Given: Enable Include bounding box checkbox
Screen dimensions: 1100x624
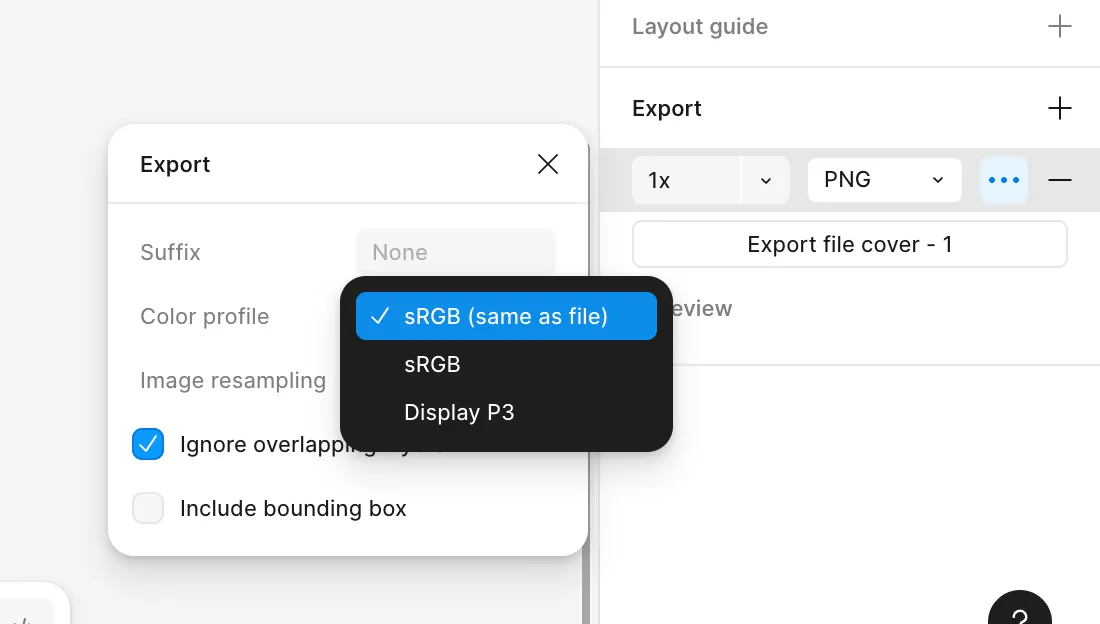Looking at the screenshot, I should (148, 508).
